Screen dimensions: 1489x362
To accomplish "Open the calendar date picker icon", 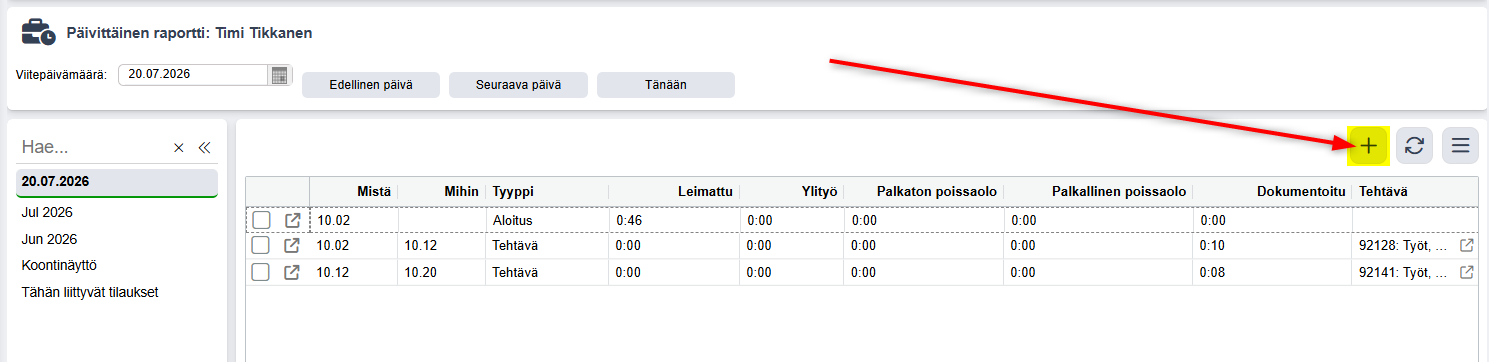I will coord(279,75).
